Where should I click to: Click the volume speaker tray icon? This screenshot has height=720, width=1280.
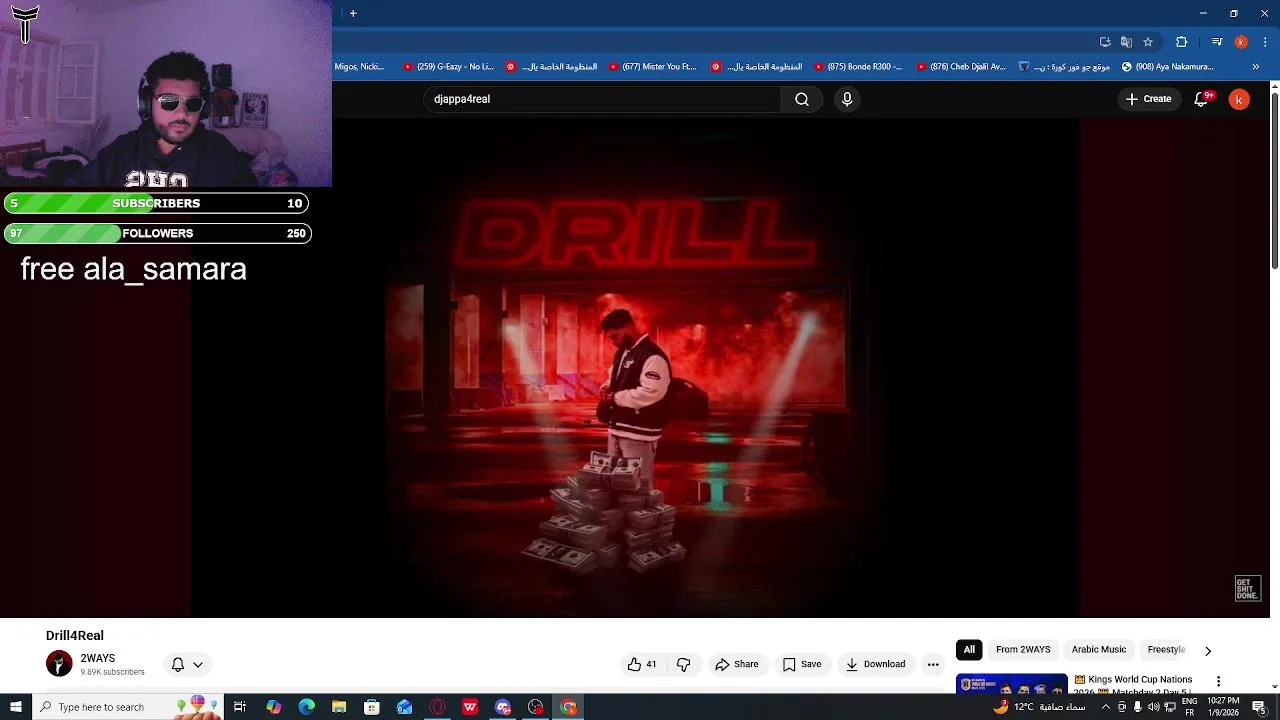(1153, 707)
